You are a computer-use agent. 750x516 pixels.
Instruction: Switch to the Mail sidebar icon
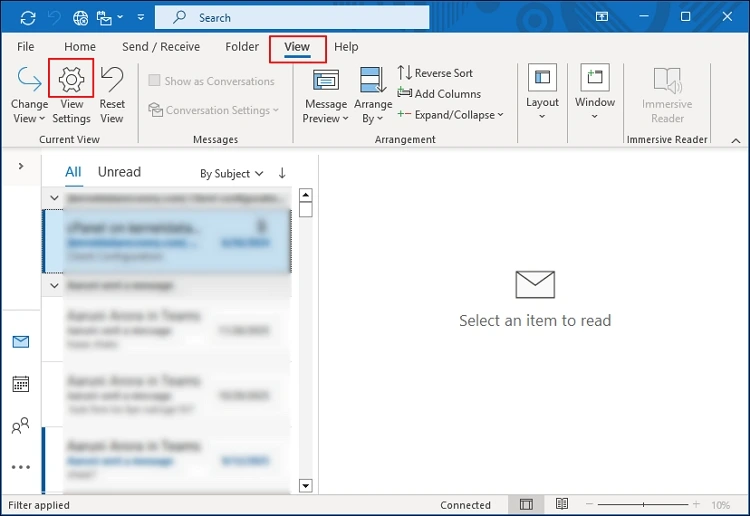tap(20, 342)
